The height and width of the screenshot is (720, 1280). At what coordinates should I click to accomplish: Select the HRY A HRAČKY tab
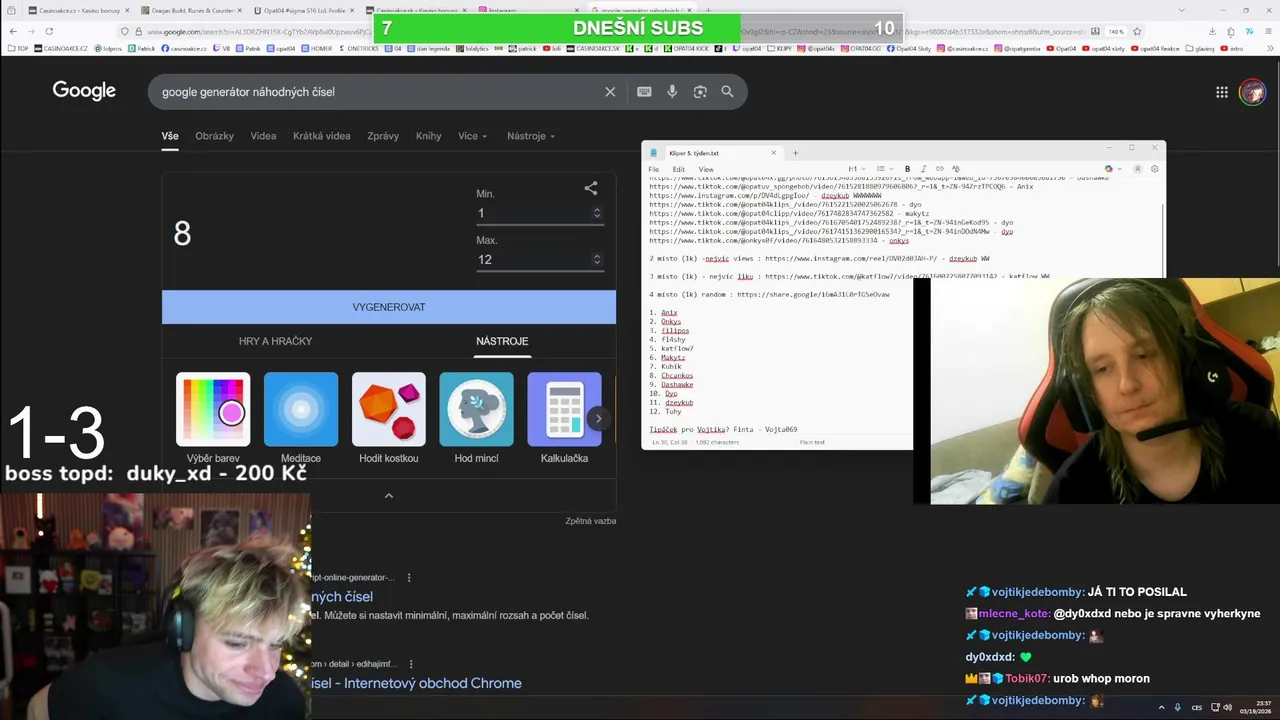pos(276,341)
